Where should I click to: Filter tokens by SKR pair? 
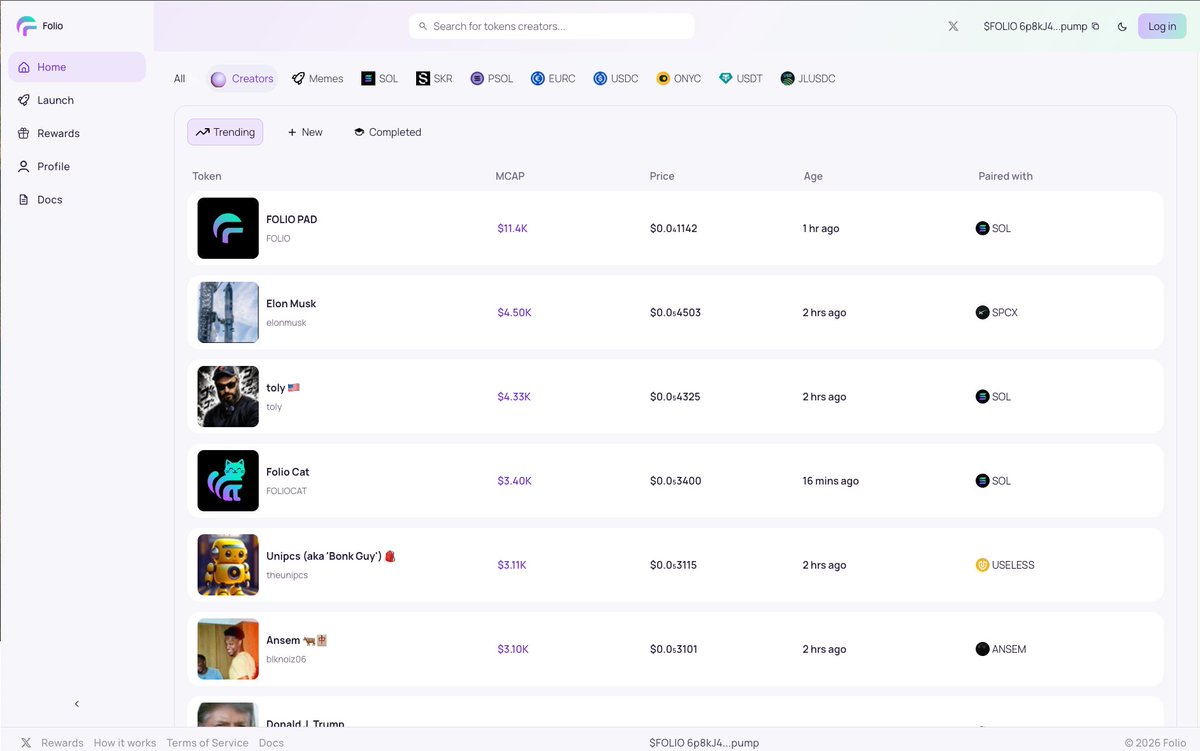(x=435, y=78)
